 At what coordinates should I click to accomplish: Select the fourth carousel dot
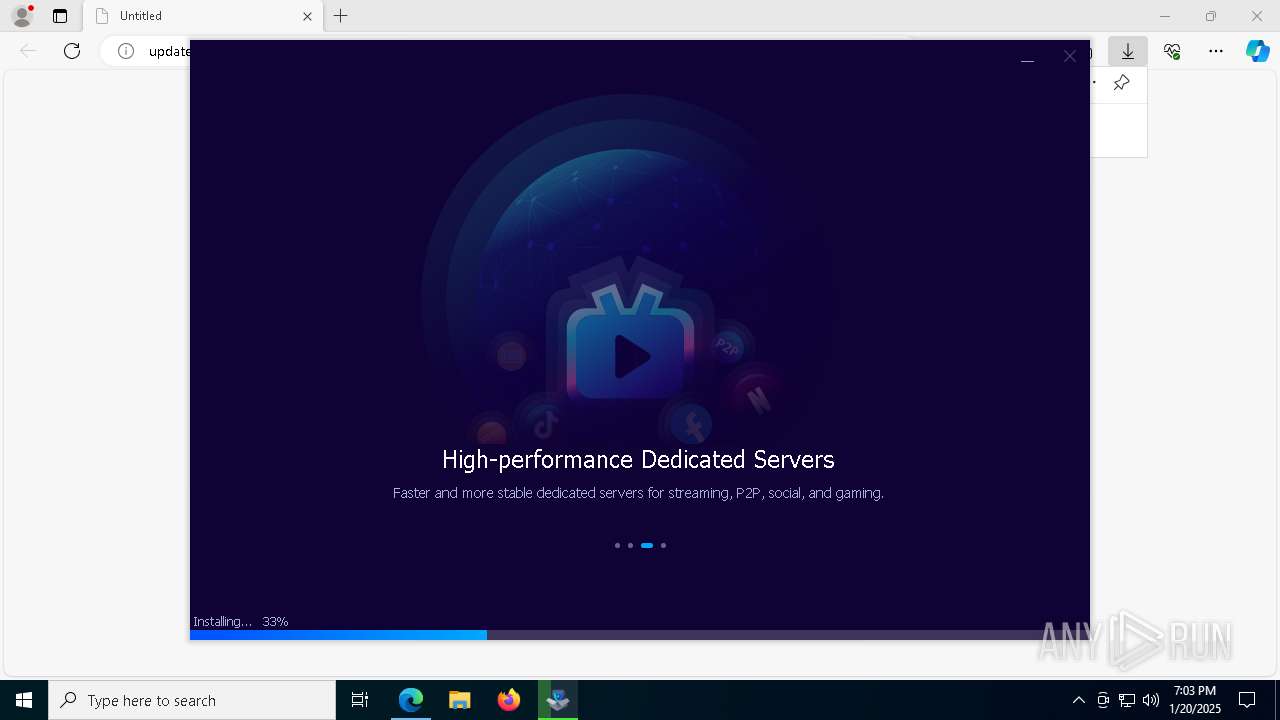pos(663,545)
